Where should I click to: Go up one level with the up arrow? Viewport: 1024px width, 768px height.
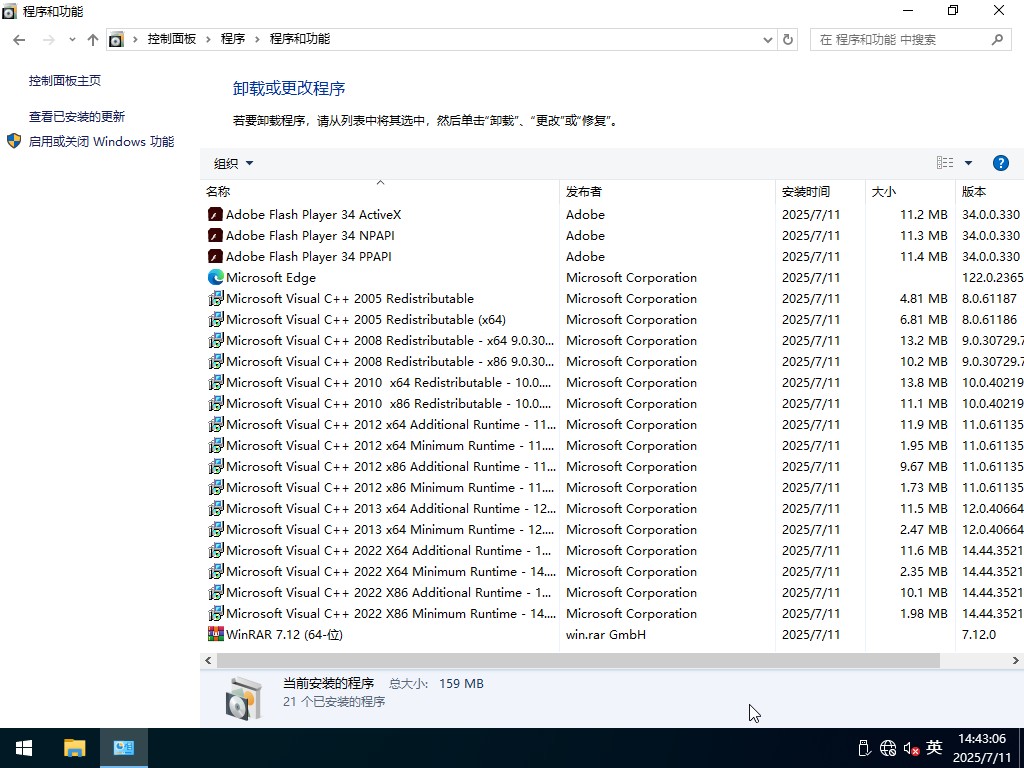[92, 38]
